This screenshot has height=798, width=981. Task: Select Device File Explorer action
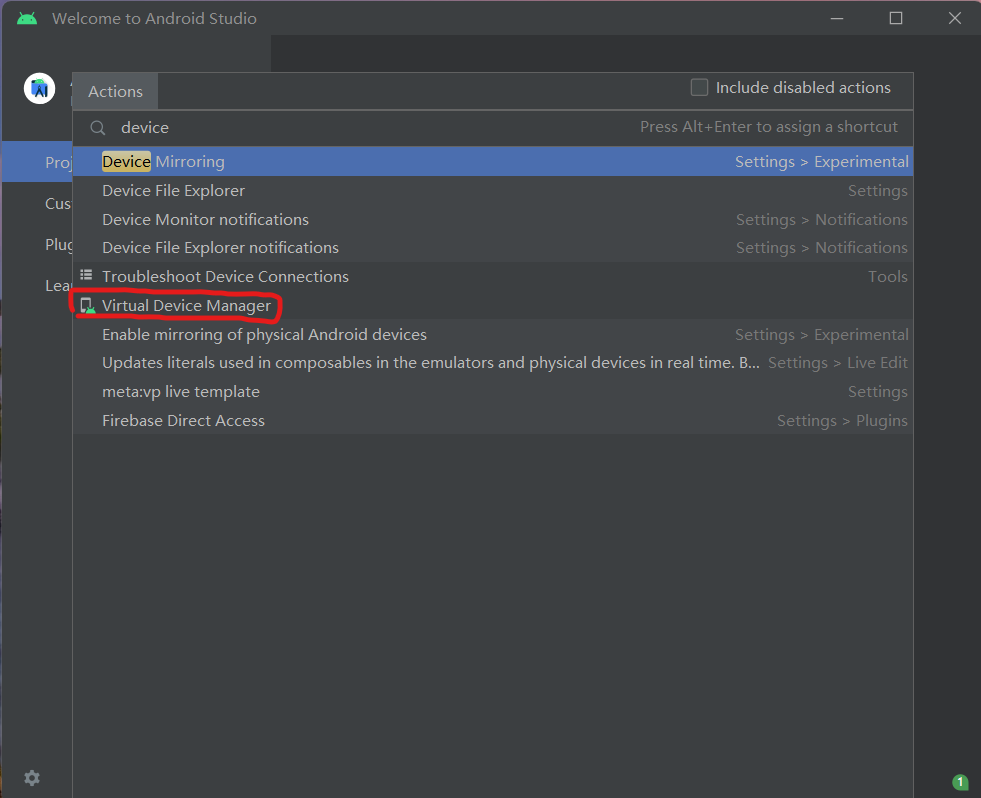493,190
